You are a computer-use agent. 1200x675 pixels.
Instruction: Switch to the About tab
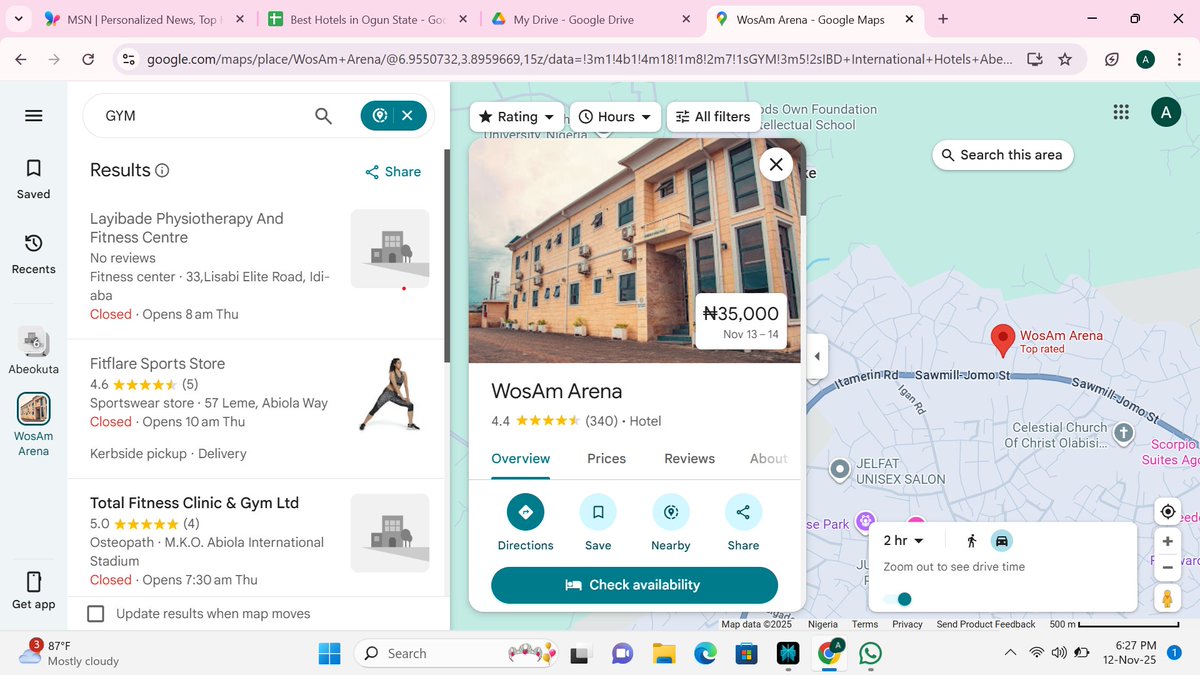point(768,458)
